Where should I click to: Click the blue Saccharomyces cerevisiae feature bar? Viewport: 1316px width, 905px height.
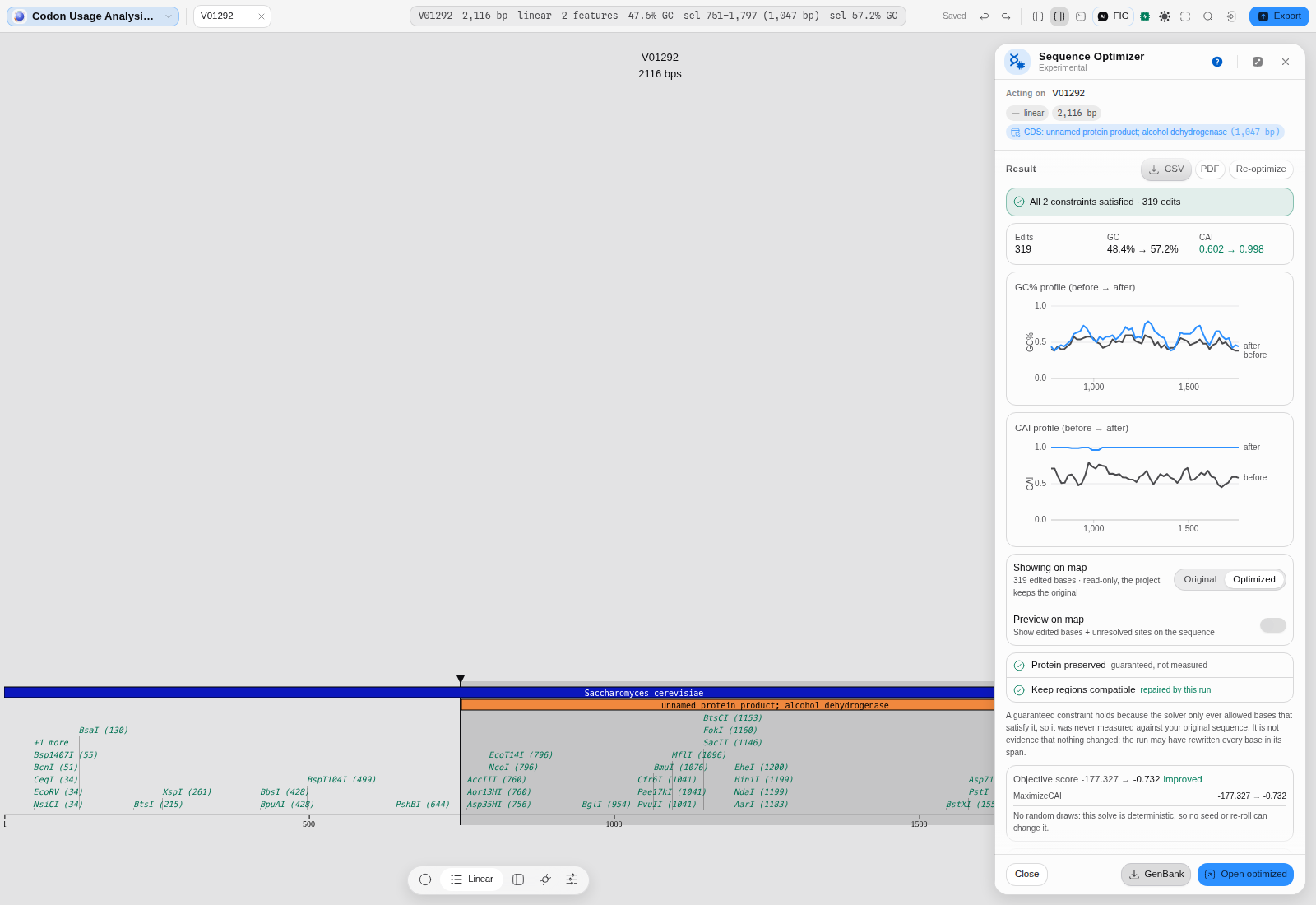pos(498,693)
